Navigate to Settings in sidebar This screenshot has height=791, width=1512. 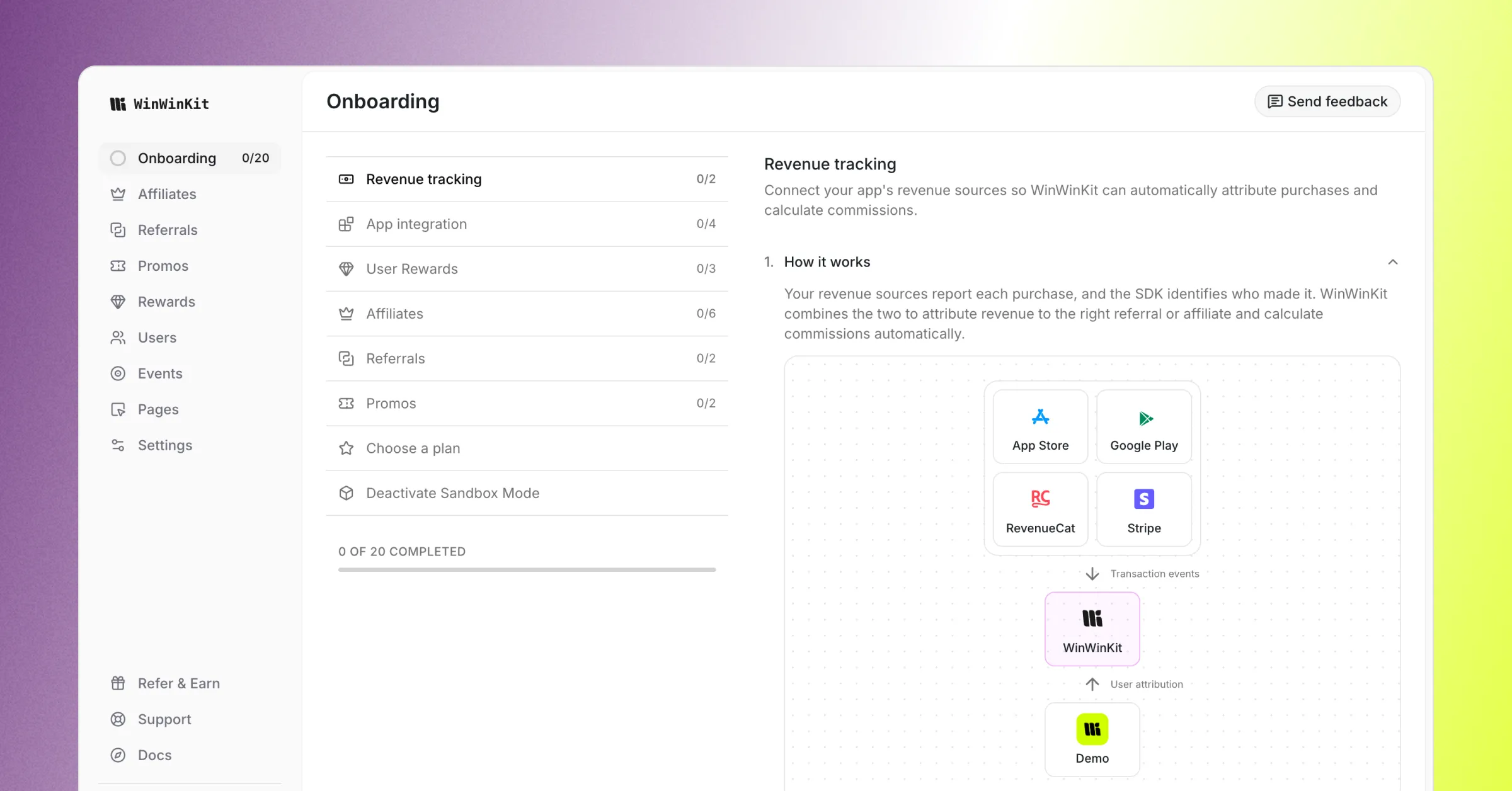pos(190,445)
